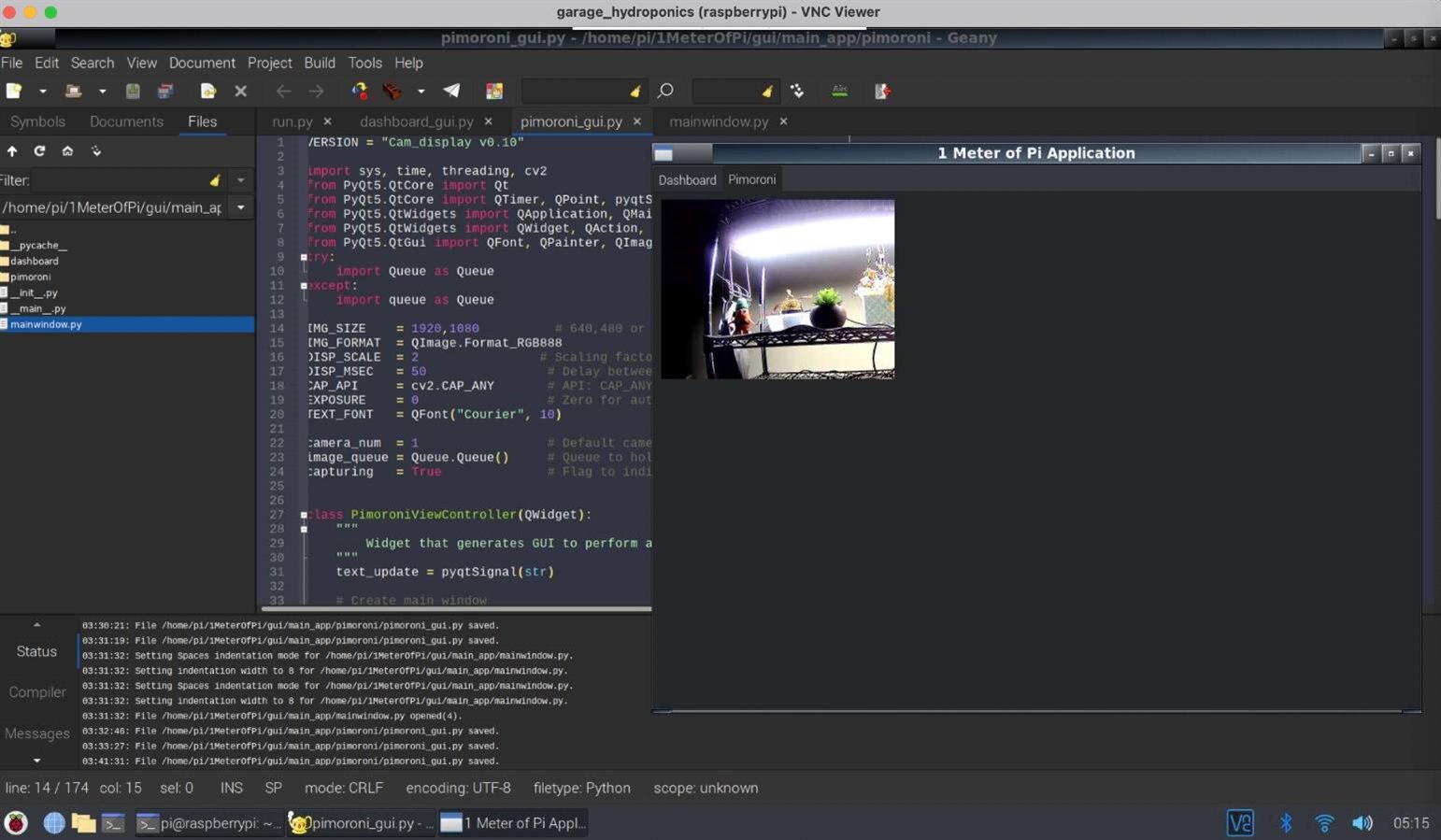Navigate back using the back arrow icon
The height and width of the screenshot is (840, 1441).
[x=283, y=91]
